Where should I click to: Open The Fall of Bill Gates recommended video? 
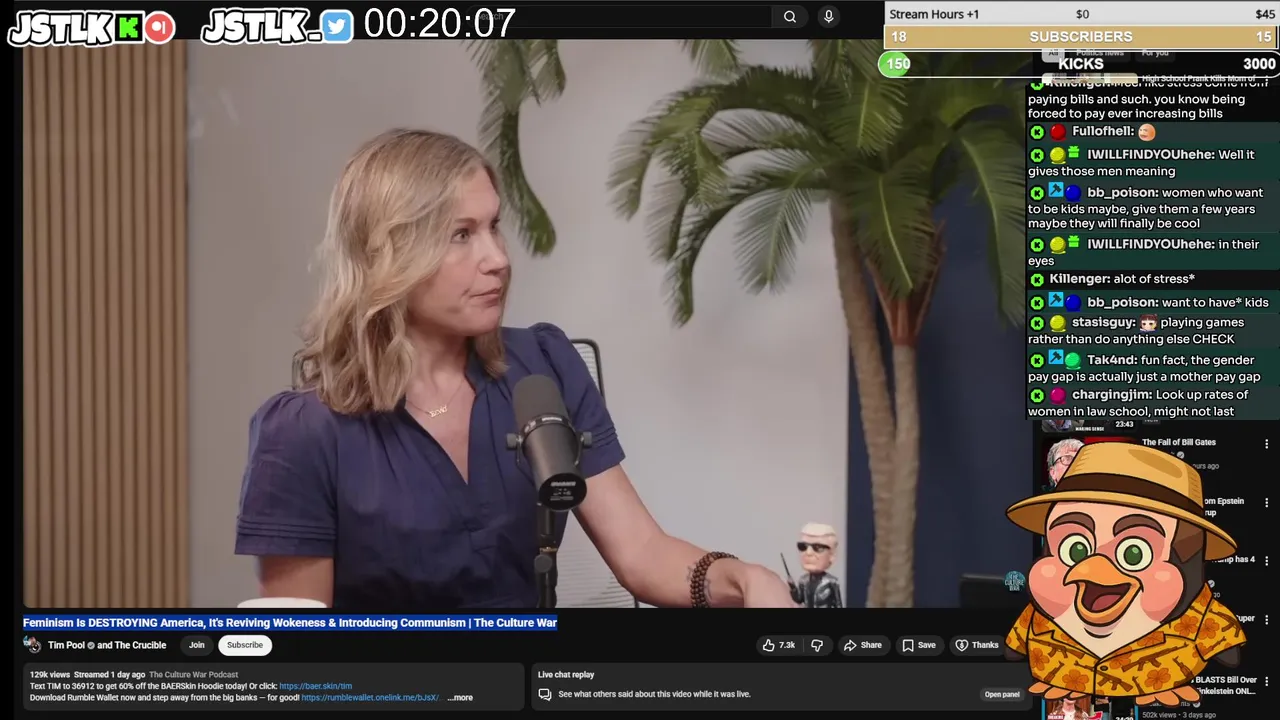[1179, 442]
